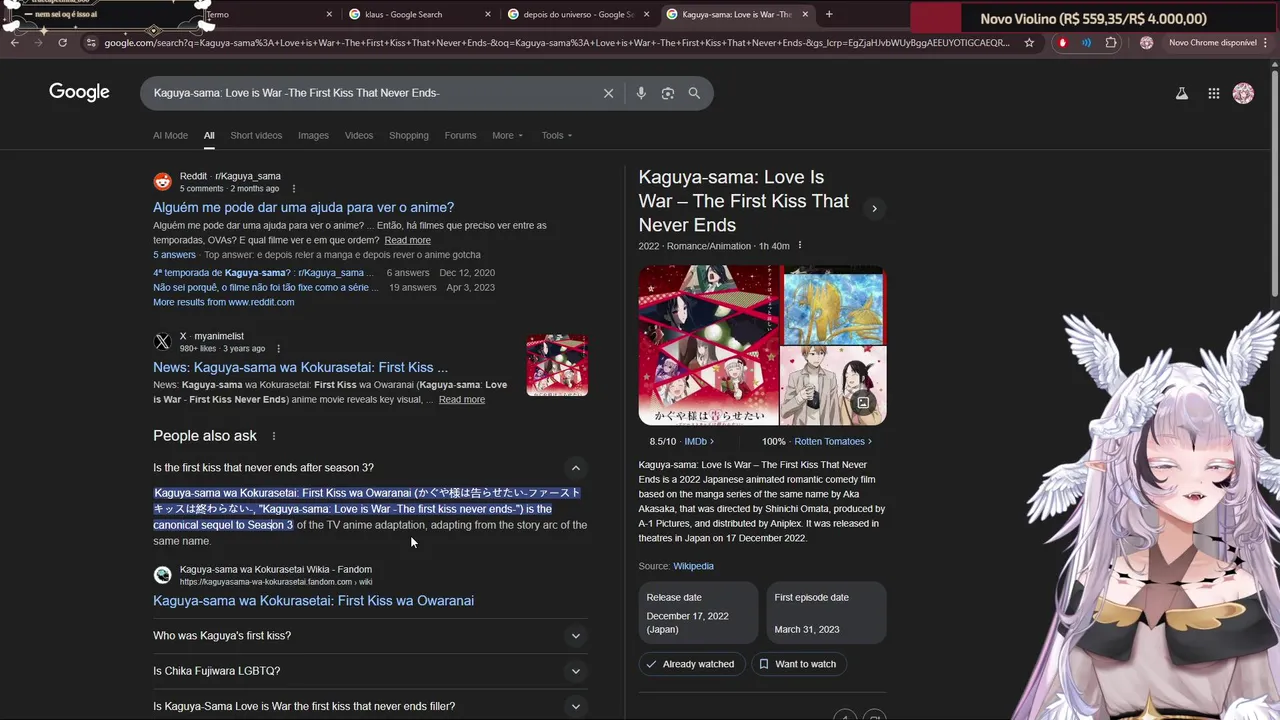Open 'News: Kaguya-sama wa Kokurasetai: First Kiss' link
The image size is (1280, 720).
tap(300, 367)
